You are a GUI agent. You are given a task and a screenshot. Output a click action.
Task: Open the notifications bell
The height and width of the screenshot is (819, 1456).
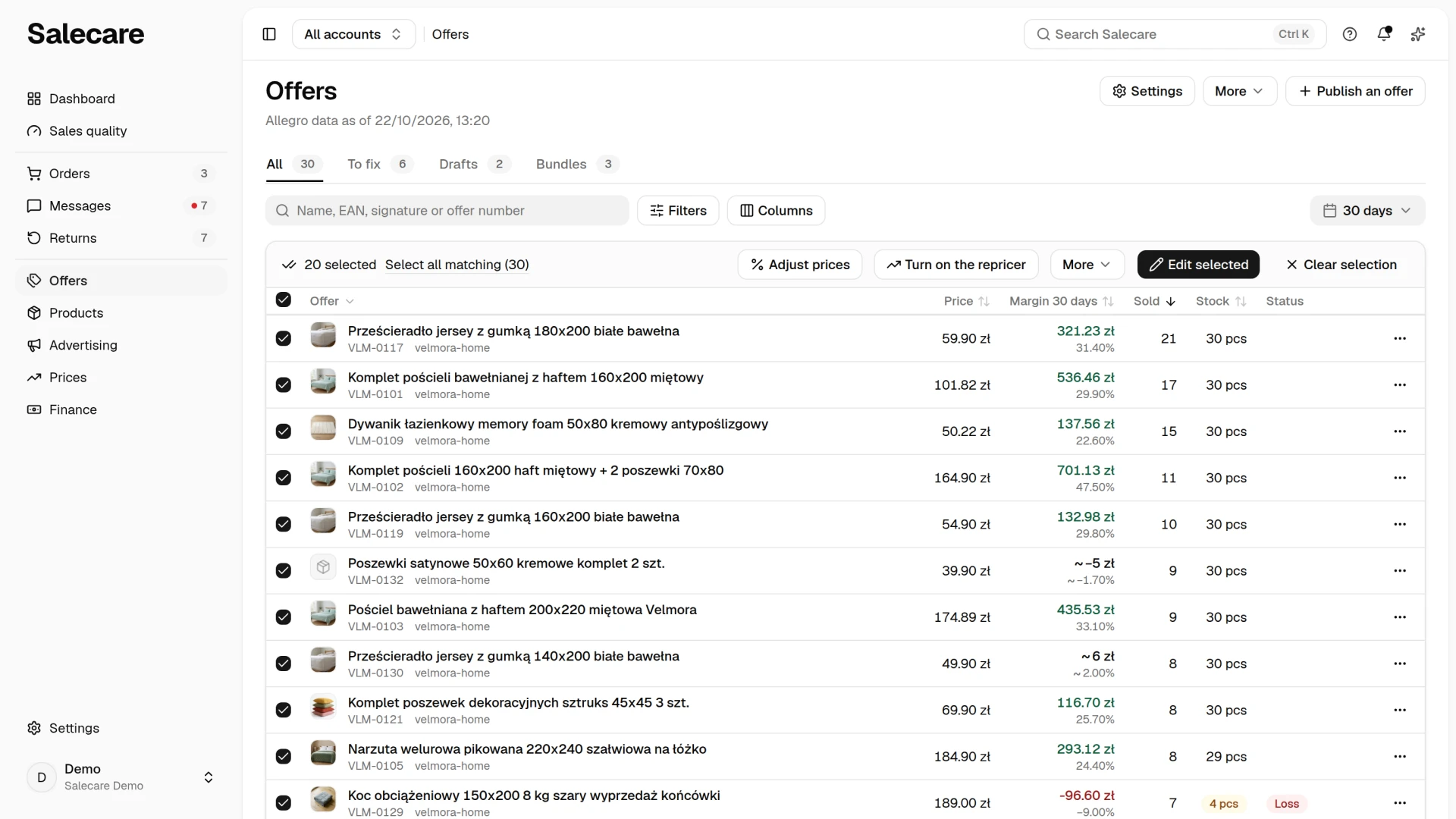pos(1384,34)
